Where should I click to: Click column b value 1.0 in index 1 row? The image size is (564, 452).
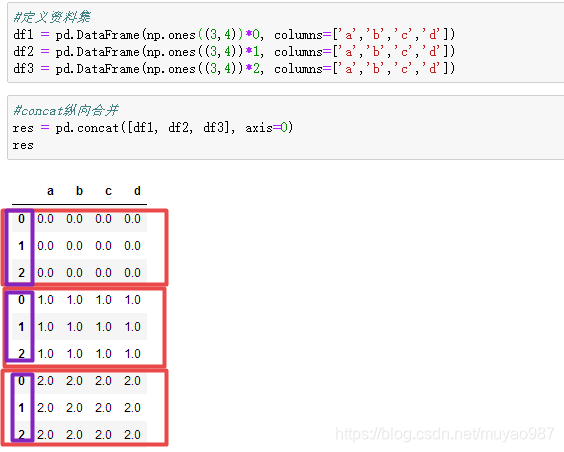coord(74,327)
